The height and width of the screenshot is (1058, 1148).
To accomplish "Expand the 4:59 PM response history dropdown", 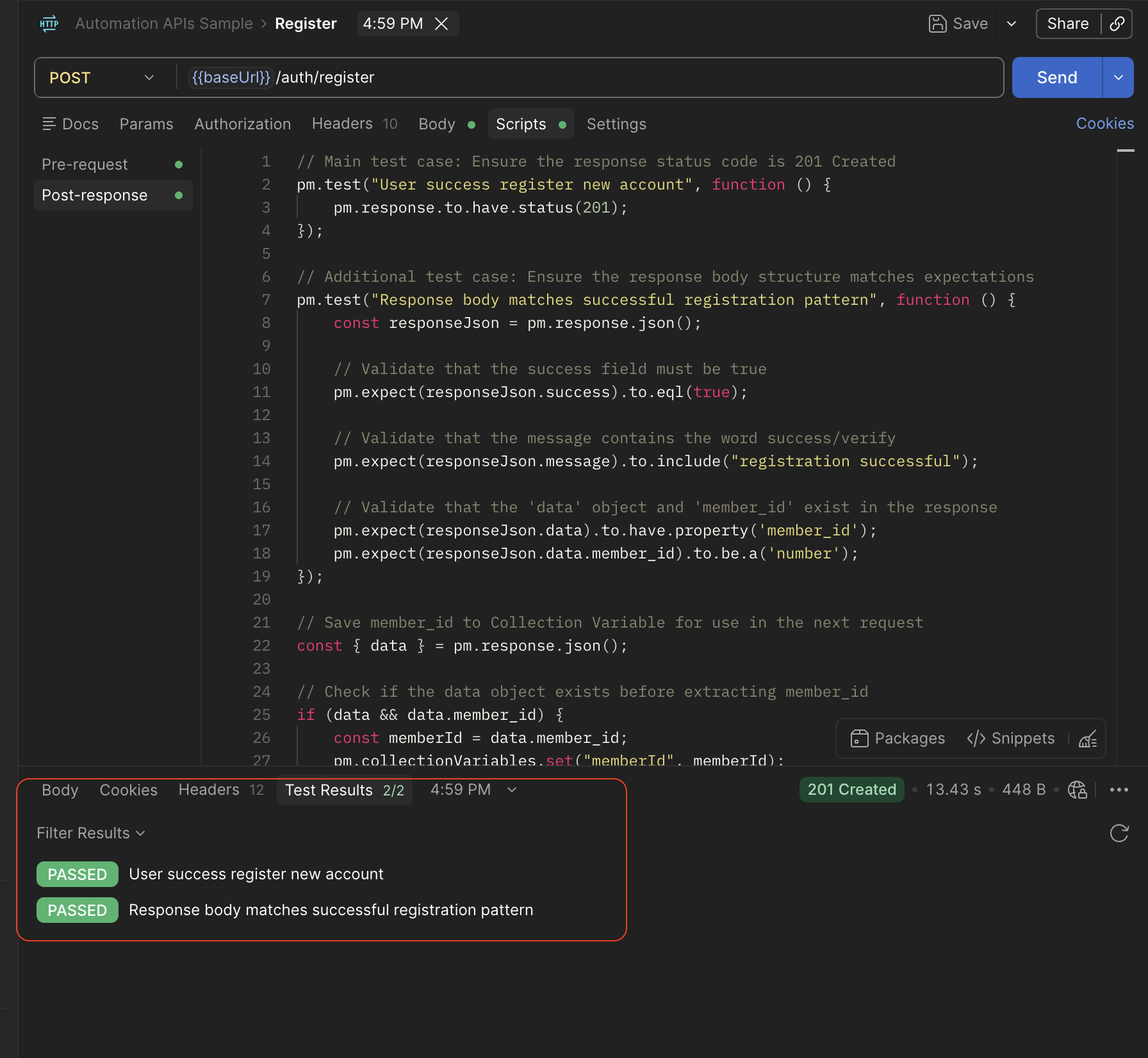I will (x=474, y=790).
